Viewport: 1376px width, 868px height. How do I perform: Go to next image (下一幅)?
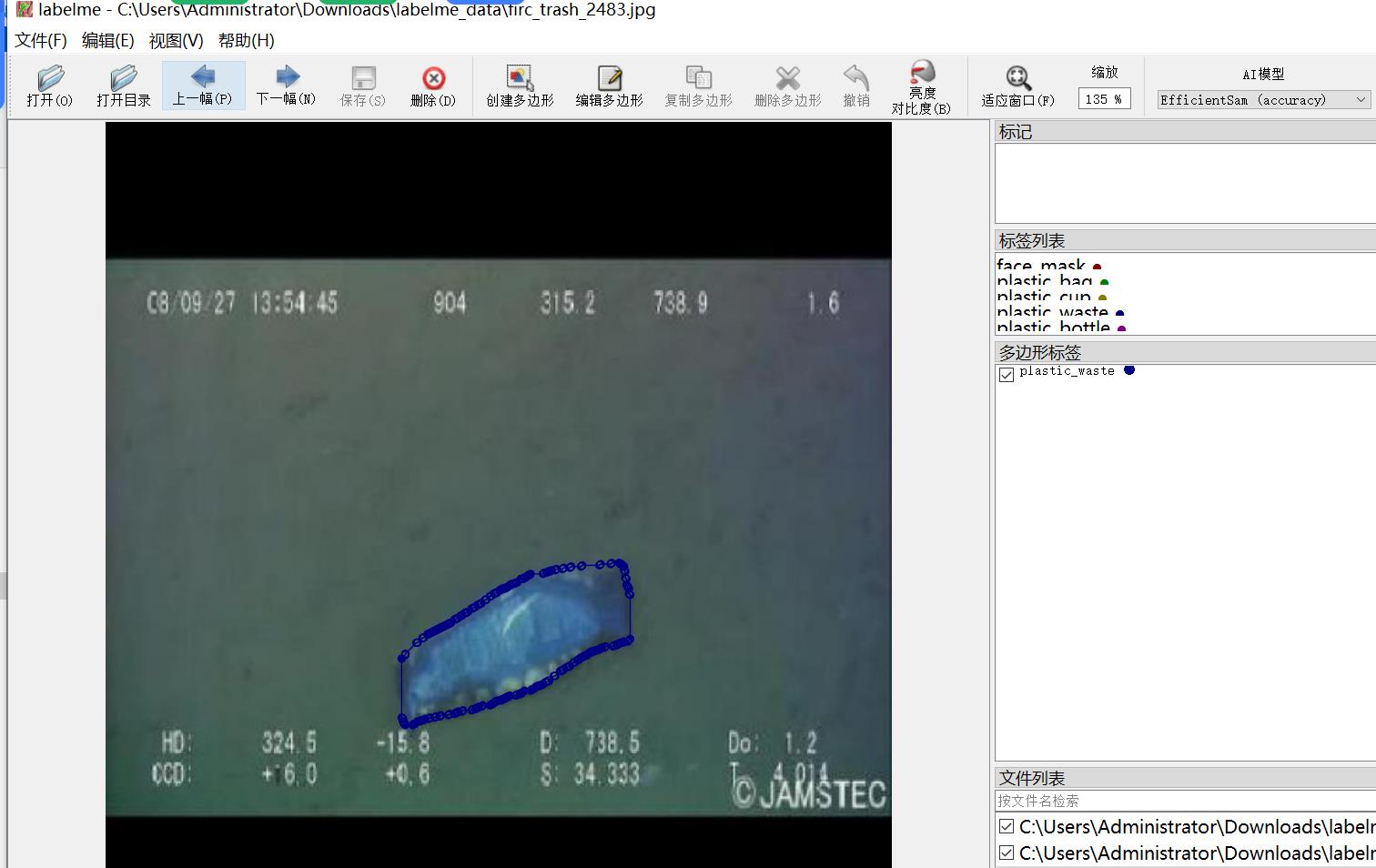(286, 86)
